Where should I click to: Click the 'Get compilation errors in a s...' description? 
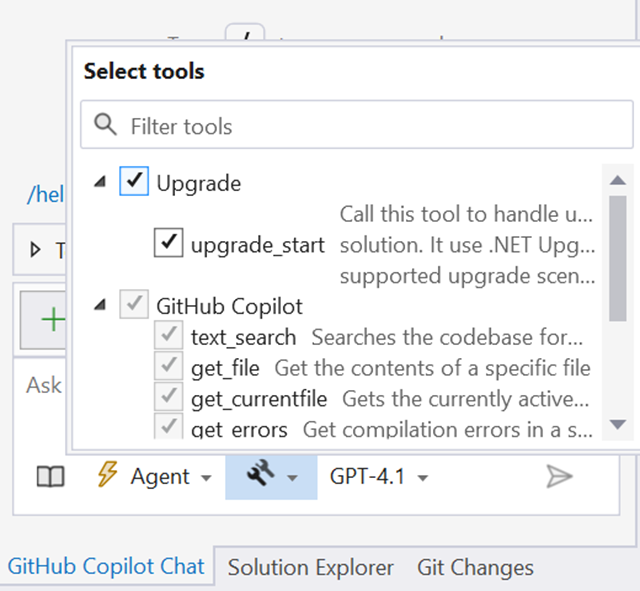[x=447, y=429]
